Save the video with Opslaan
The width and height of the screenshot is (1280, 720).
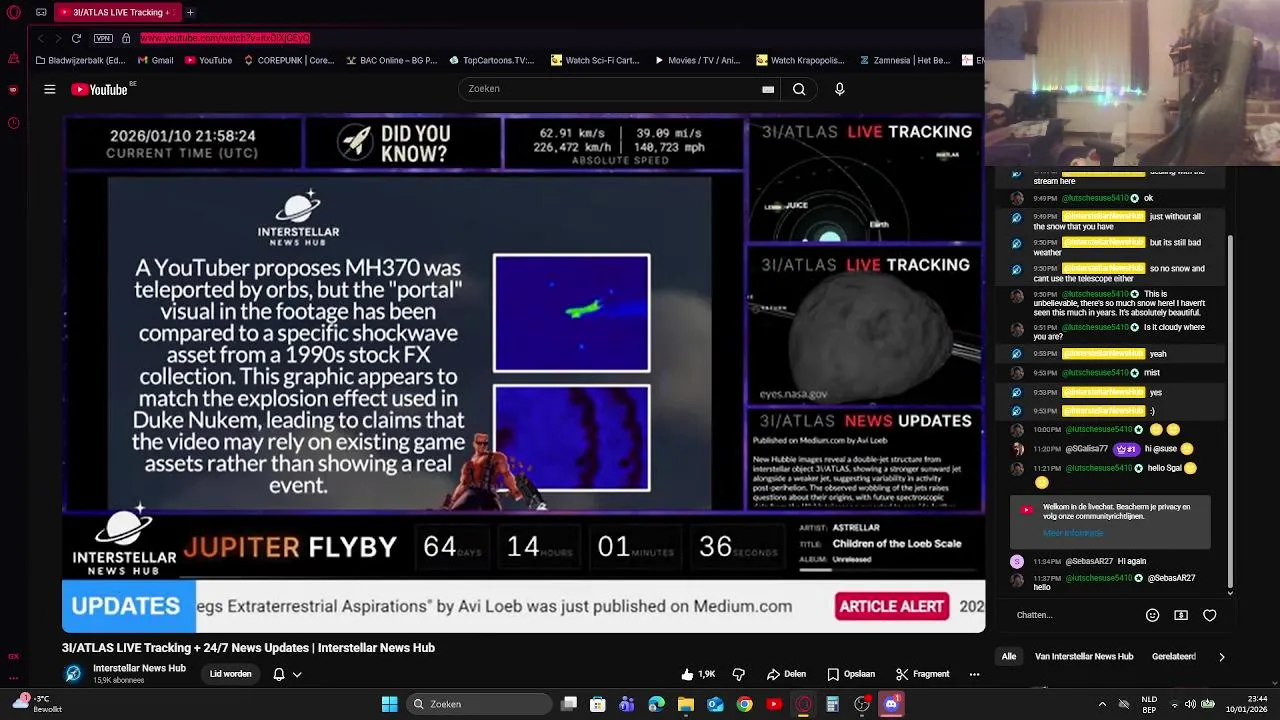pos(851,674)
